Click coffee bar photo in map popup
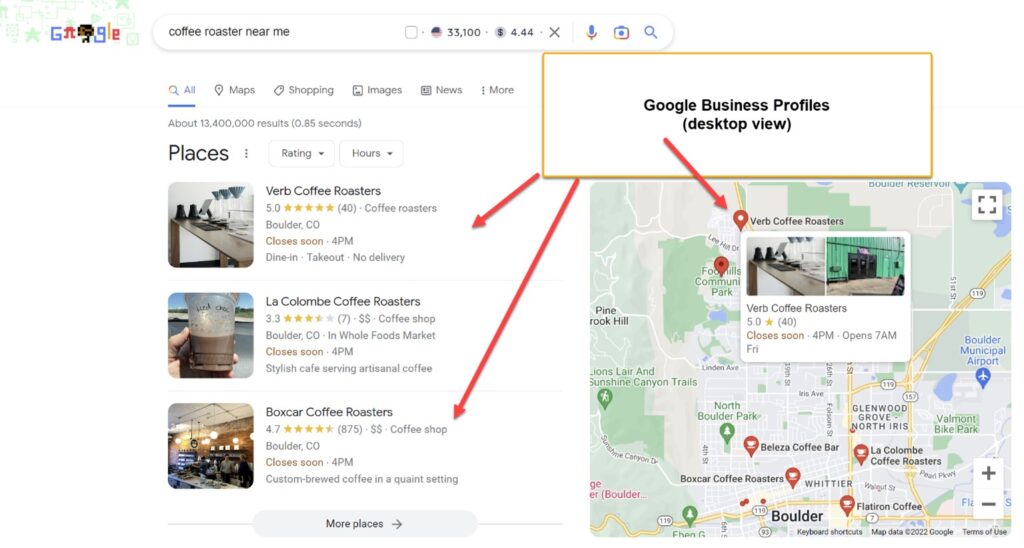This screenshot has width=1024, height=548. 786,266
